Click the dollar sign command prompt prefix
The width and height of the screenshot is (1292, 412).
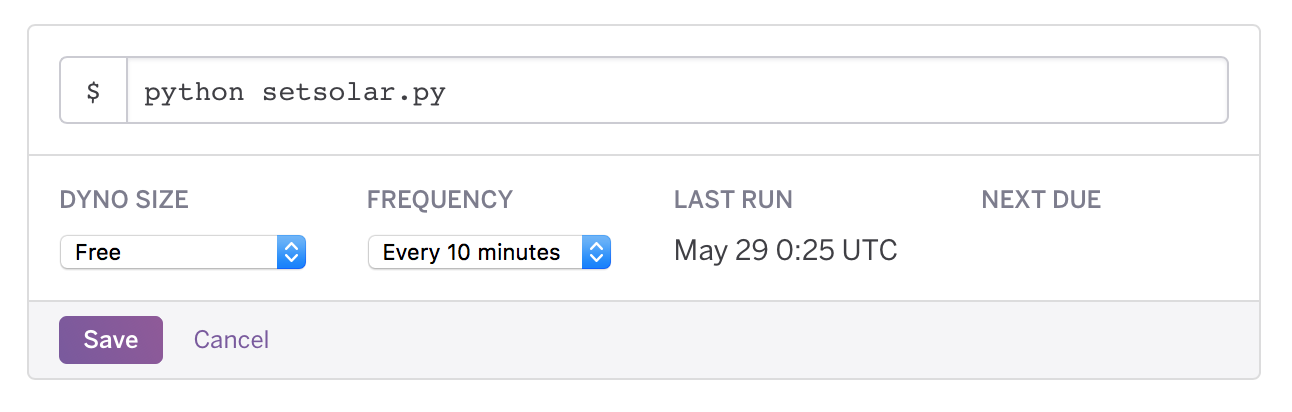click(93, 92)
